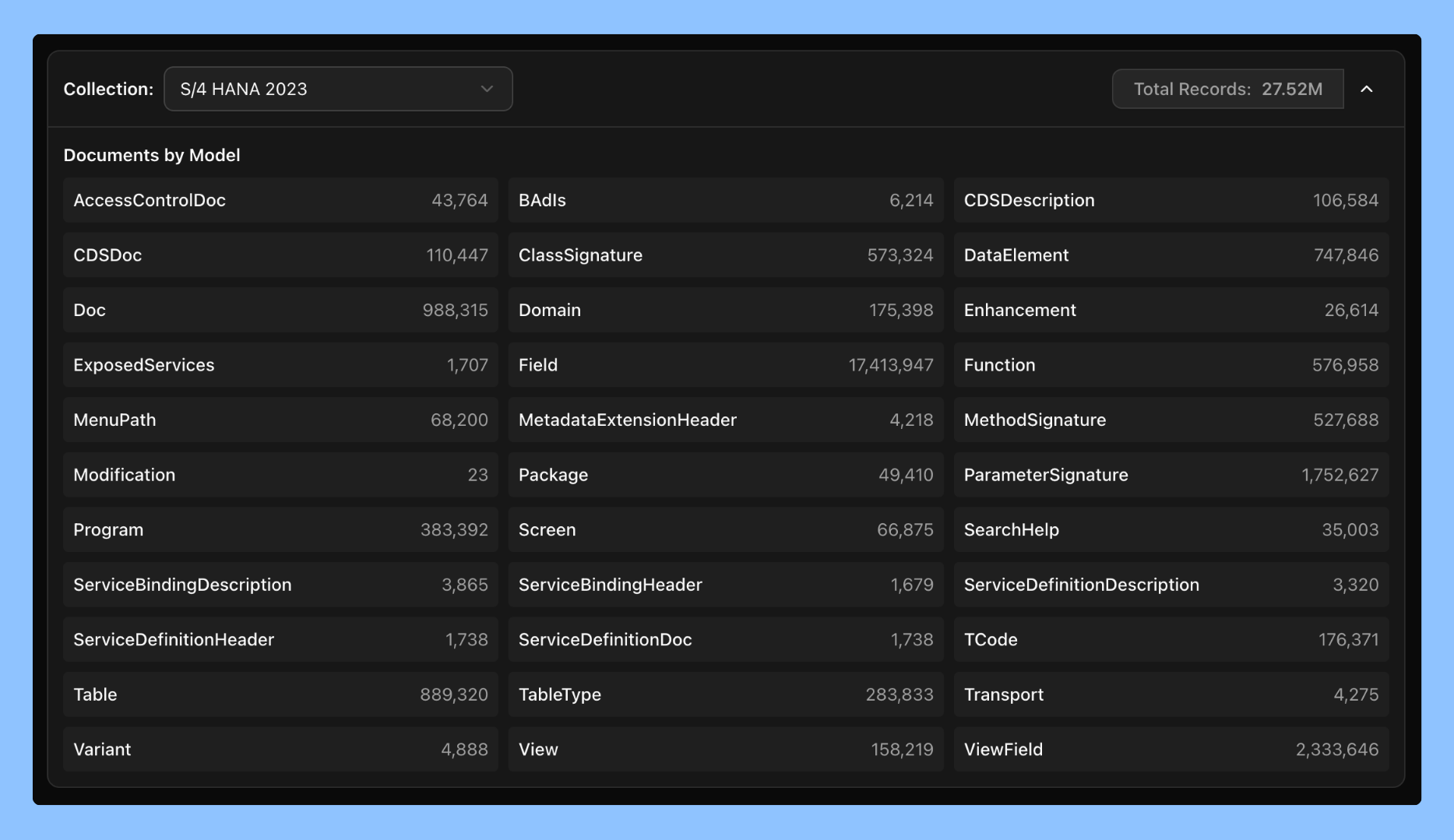Open the ParameterSignature entry
The height and width of the screenshot is (840, 1454).
[1171, 474]
